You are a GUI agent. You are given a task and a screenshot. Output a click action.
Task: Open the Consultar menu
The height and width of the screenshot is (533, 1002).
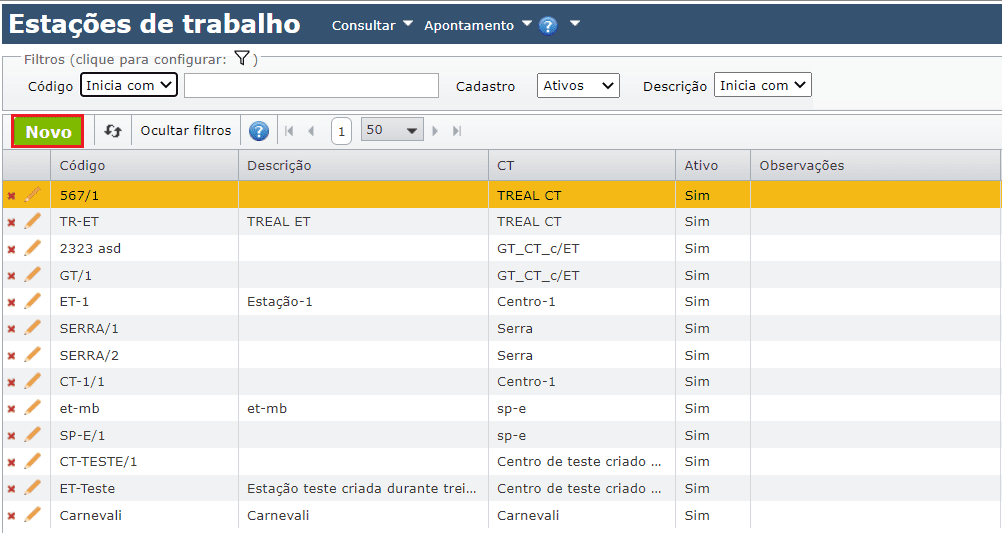click(x=372, y=26)
